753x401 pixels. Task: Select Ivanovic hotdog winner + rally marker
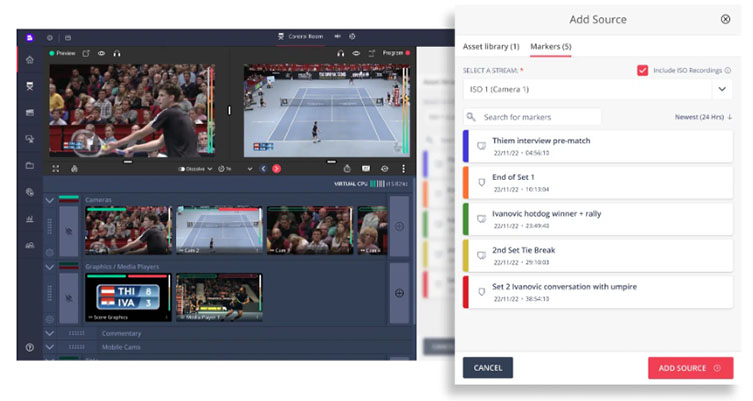pyautogui.click(x=598, y=219)
